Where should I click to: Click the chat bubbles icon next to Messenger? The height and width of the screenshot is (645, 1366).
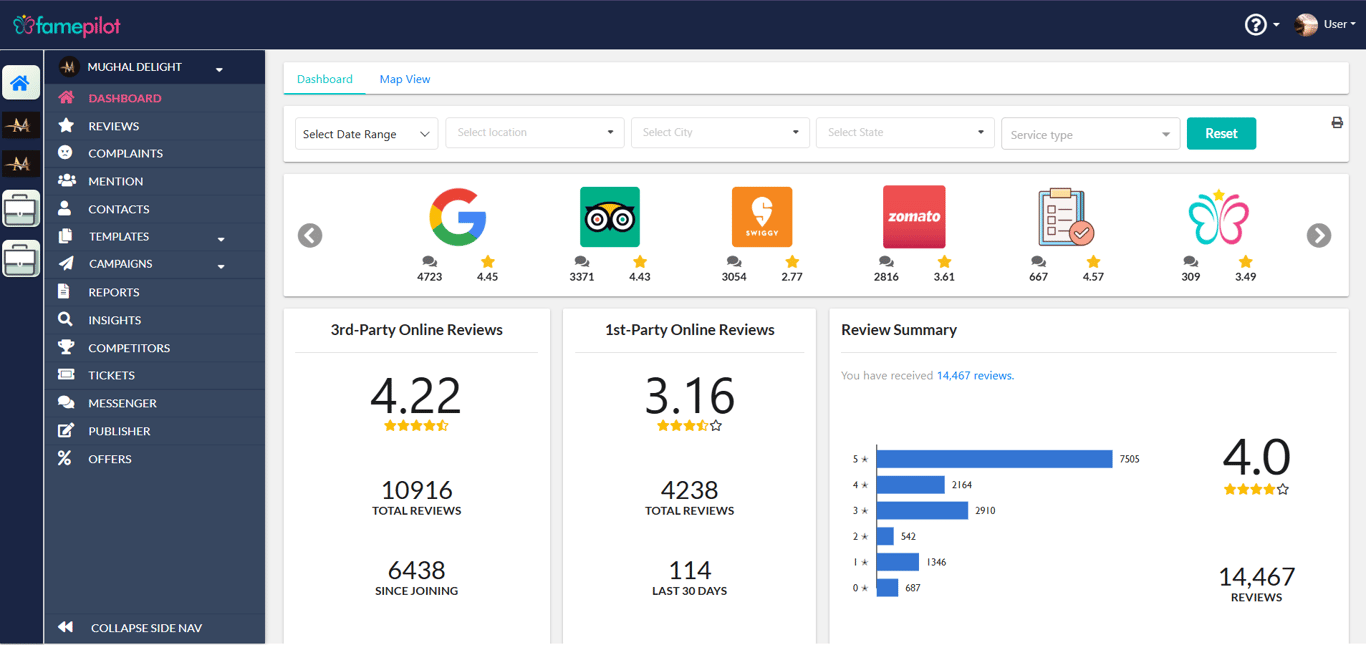click(x=66, y=402)
